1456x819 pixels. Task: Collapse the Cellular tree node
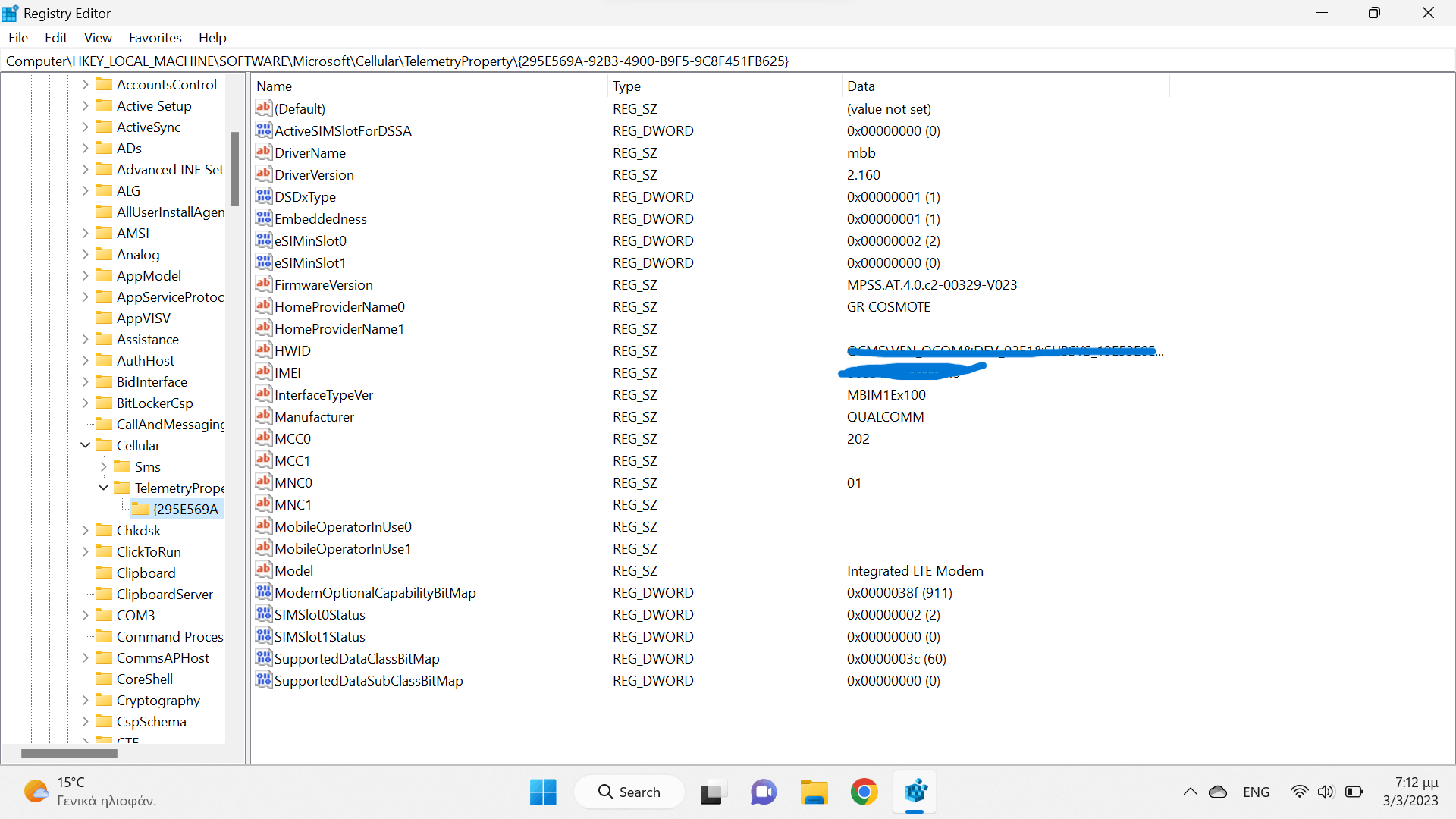click(85, 445)
